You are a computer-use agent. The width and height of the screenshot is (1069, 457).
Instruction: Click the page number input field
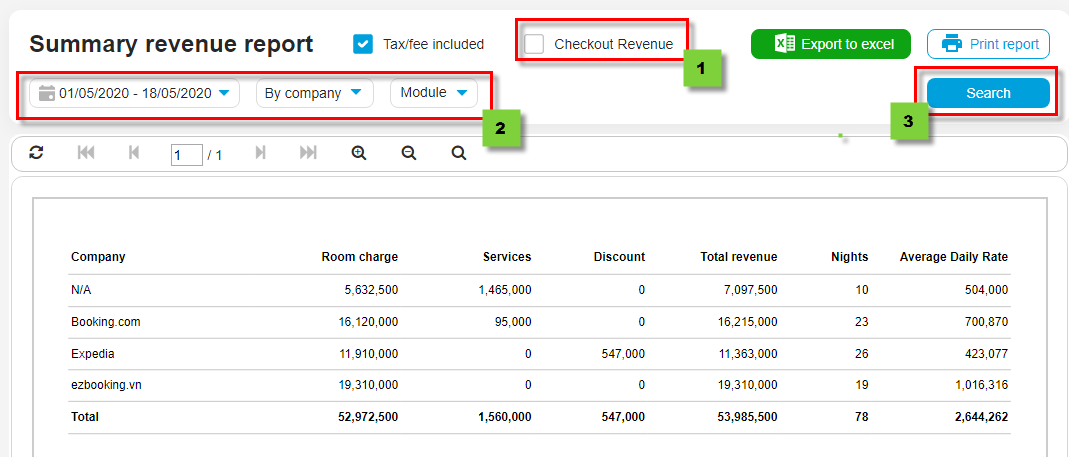(186, 155)
